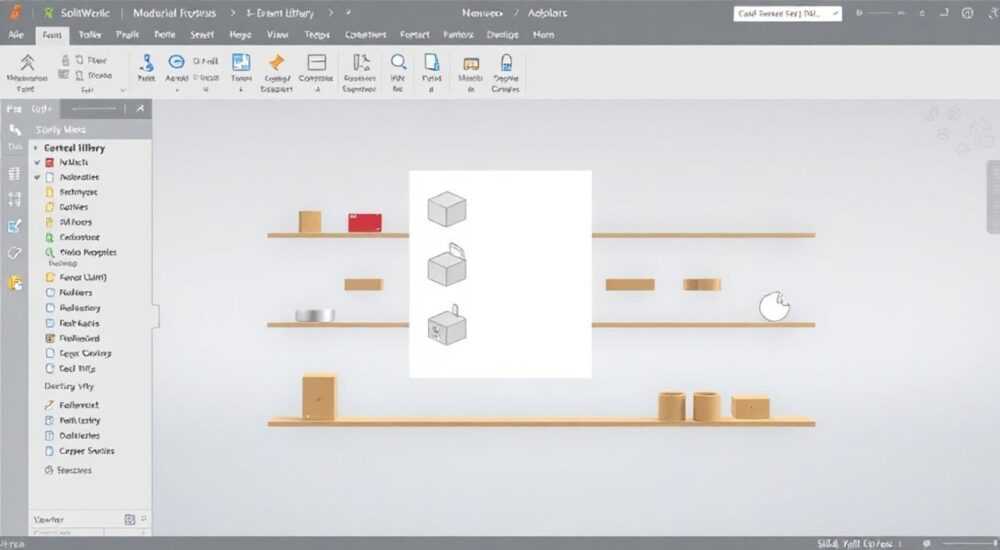The image size is (1000, 550).
Task: Click the blue joystick-shaped ribbon icon
Action: [147, 63]
